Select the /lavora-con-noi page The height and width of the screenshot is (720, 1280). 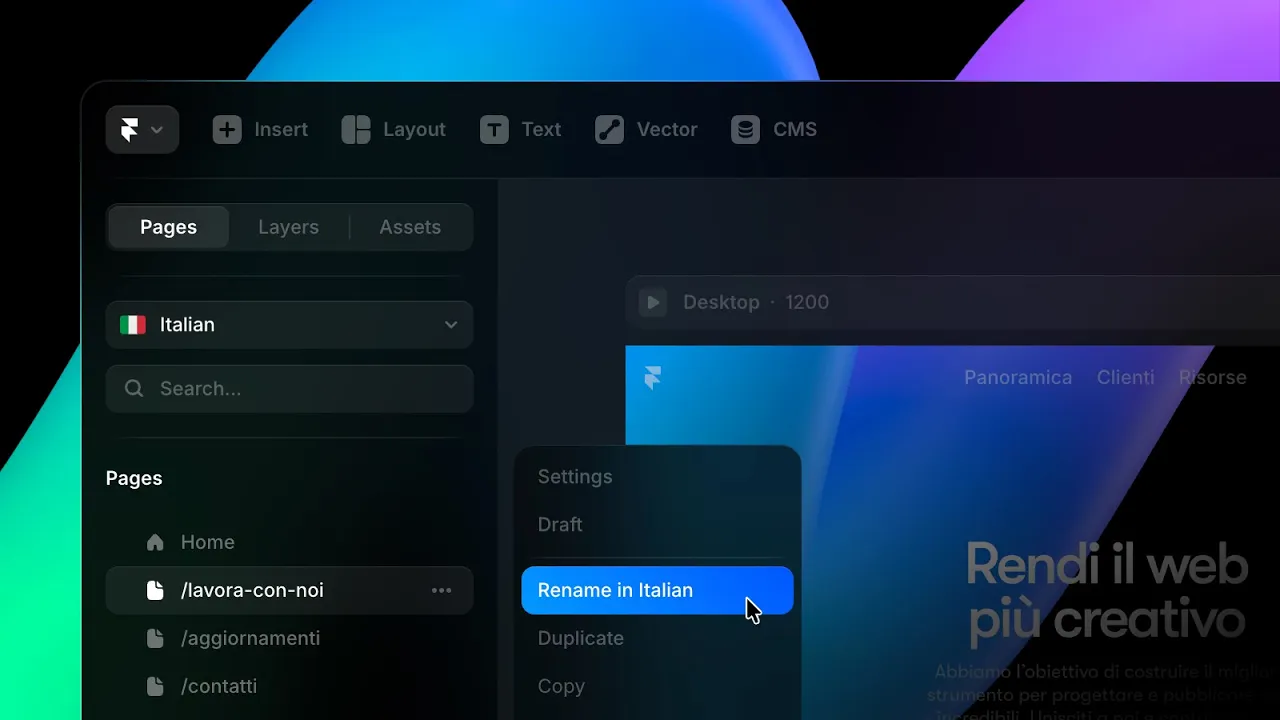tap(289, 590)
